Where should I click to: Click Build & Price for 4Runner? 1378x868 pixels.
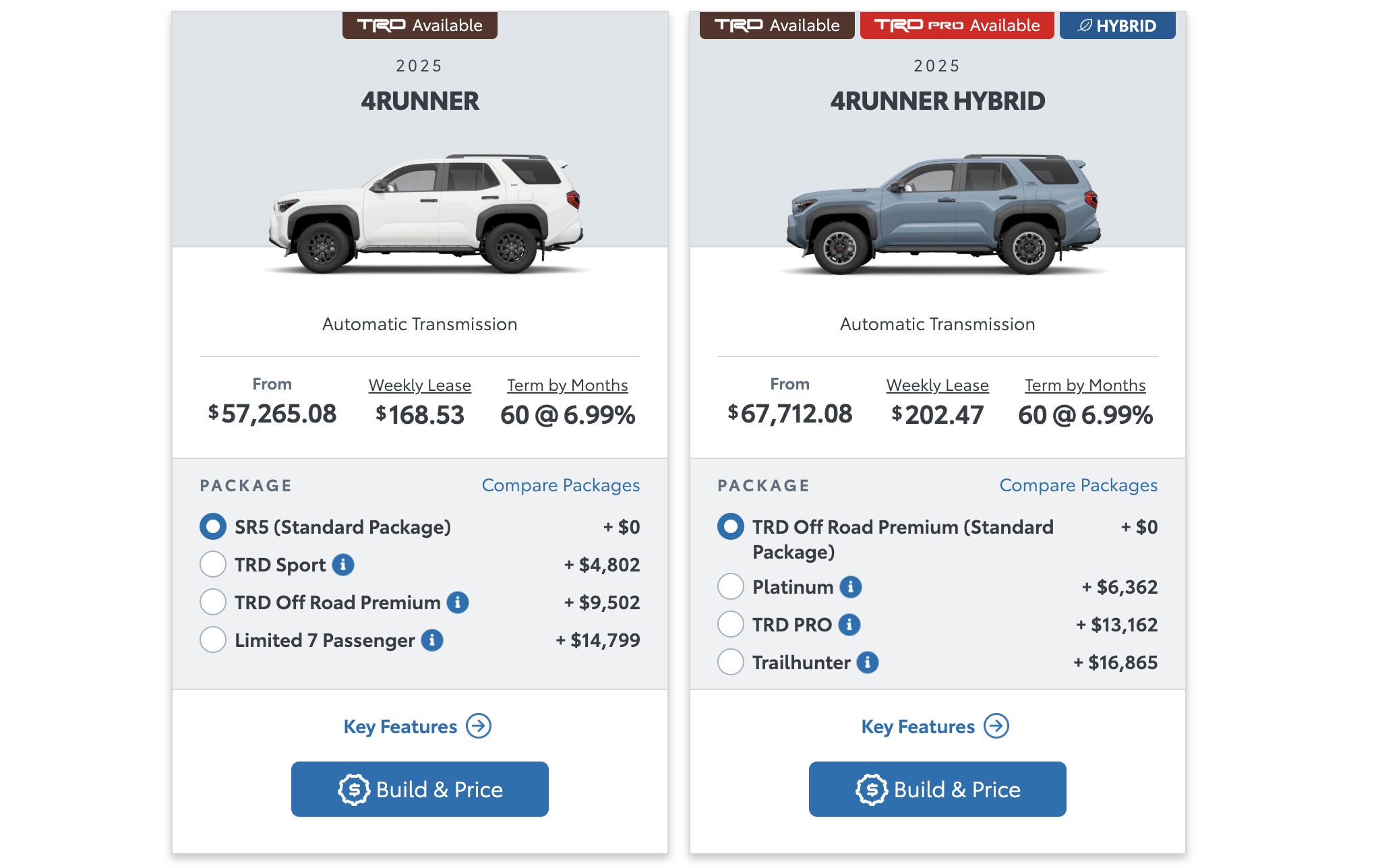(x=419, y=789)
